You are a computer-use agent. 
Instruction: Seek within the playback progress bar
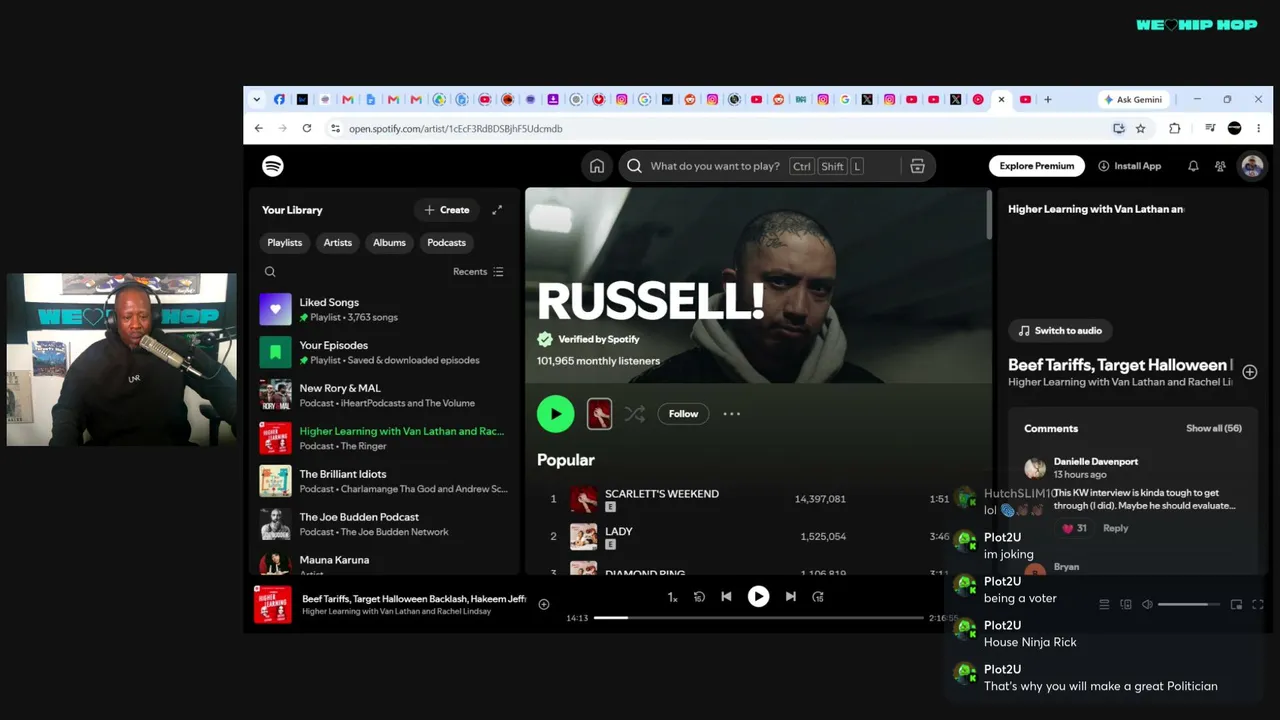tap(759, 618)
